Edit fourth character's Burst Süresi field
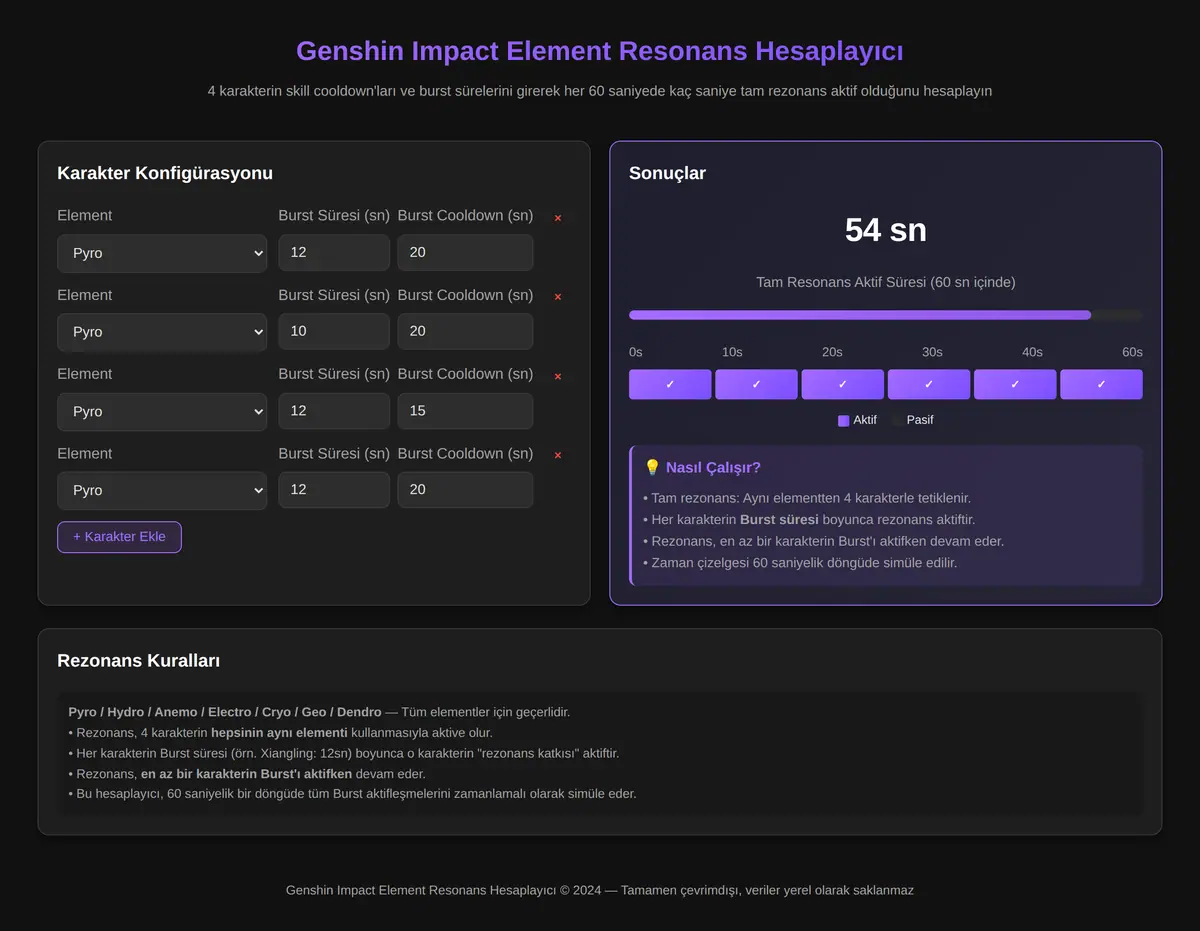The width and height of the screenshot is (1200, 931). 334,489
